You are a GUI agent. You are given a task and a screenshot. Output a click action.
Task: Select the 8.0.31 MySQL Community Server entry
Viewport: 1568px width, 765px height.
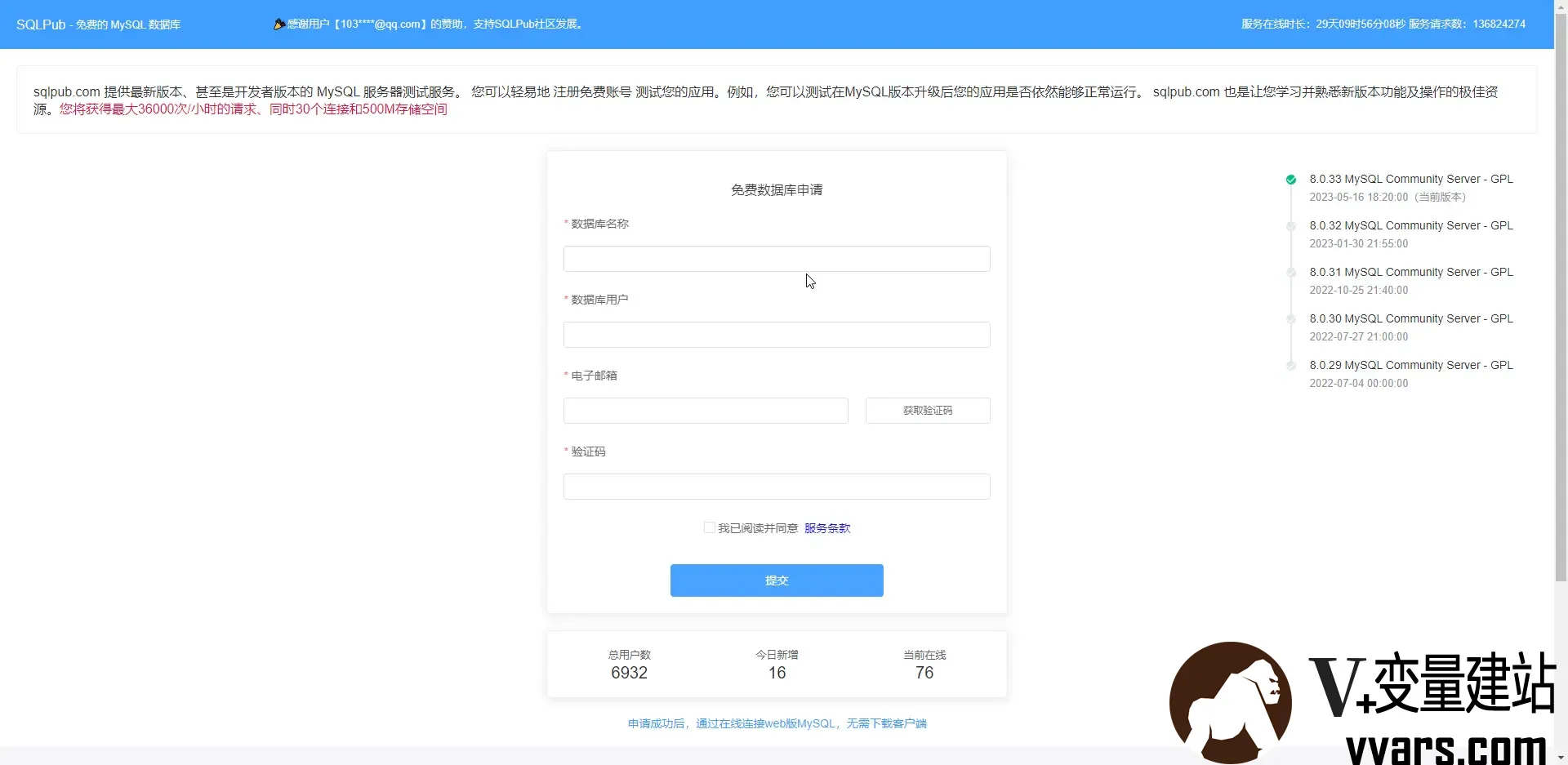(1411, 272)
